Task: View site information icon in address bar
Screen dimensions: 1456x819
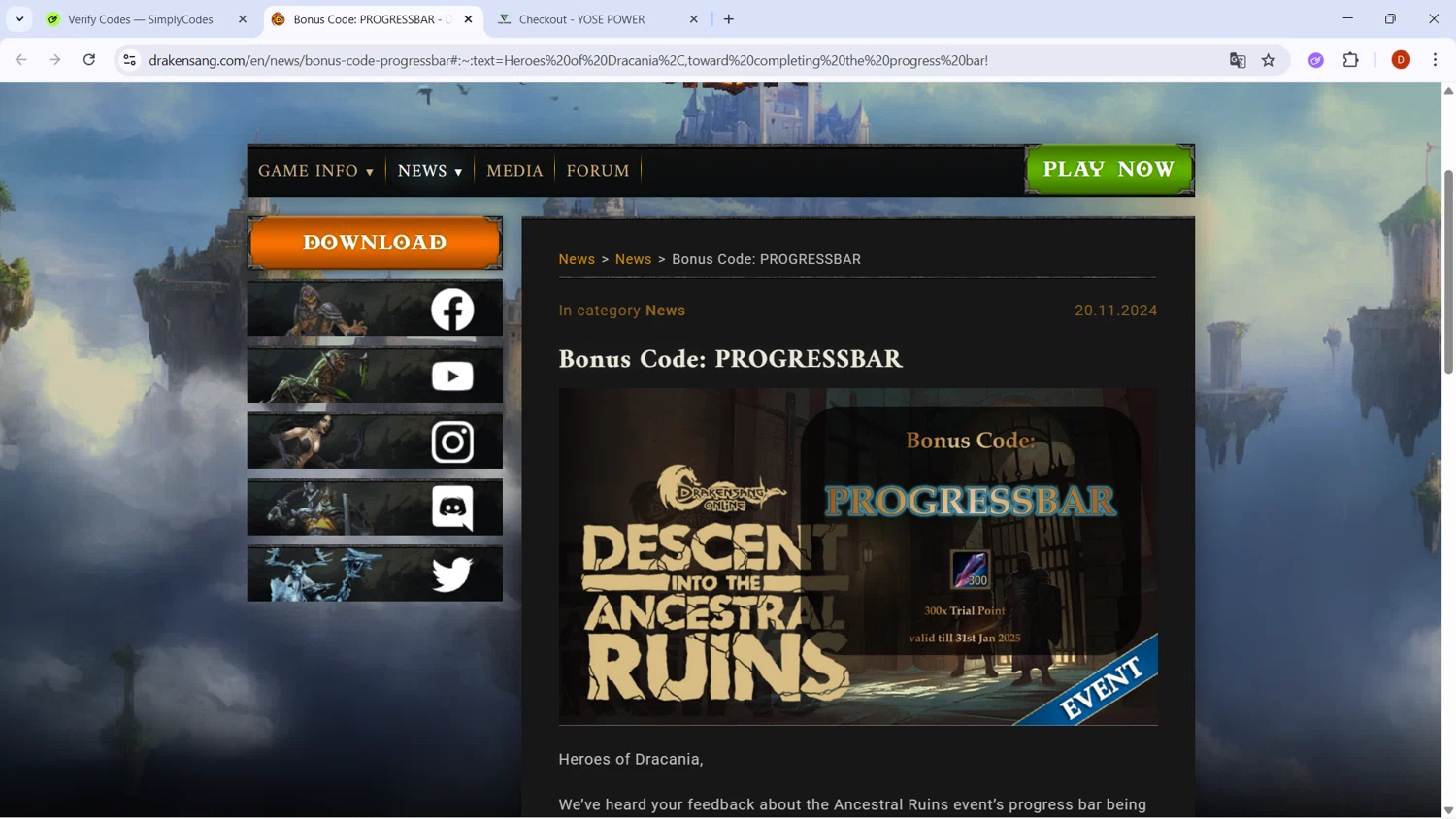Action: tap(129, 60)
